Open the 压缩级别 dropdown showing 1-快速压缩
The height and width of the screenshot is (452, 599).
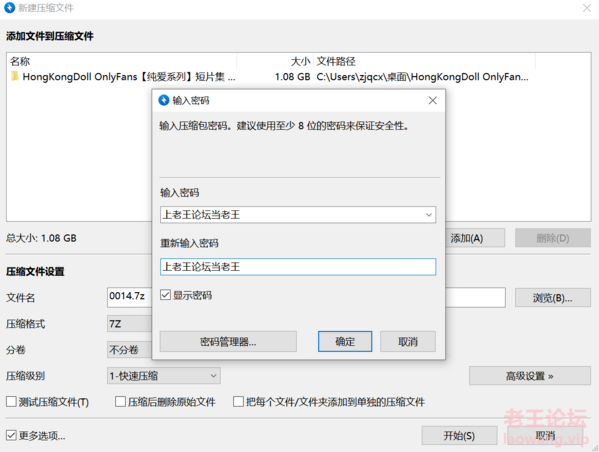tap(164, 376)
